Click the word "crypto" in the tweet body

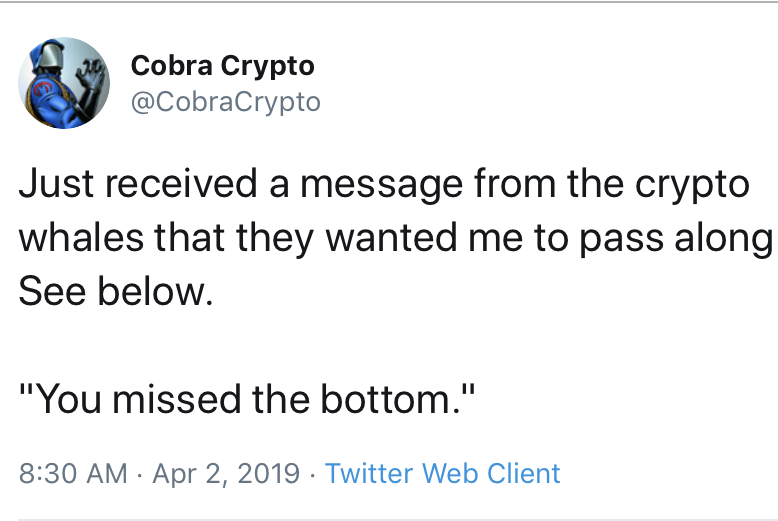pyautogui.click(x=692, y=185)
